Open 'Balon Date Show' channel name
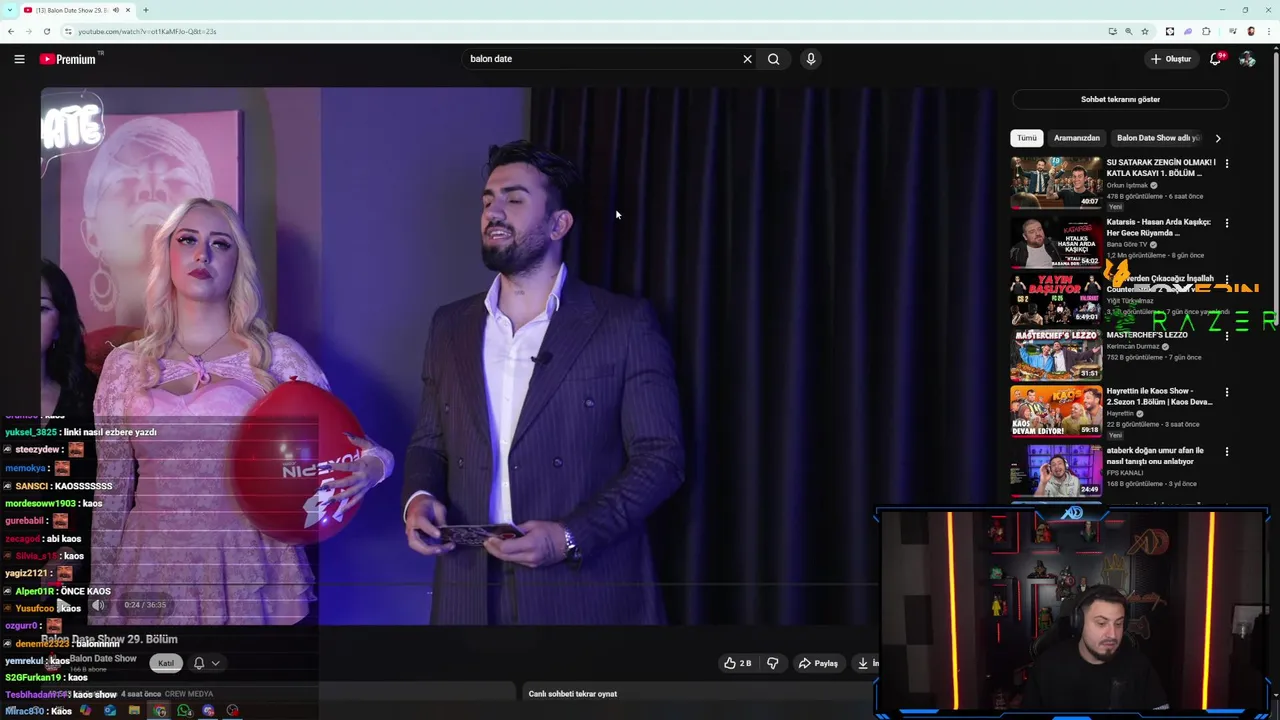This screenshot has height=720, width=1280. [x=103, y=659]
